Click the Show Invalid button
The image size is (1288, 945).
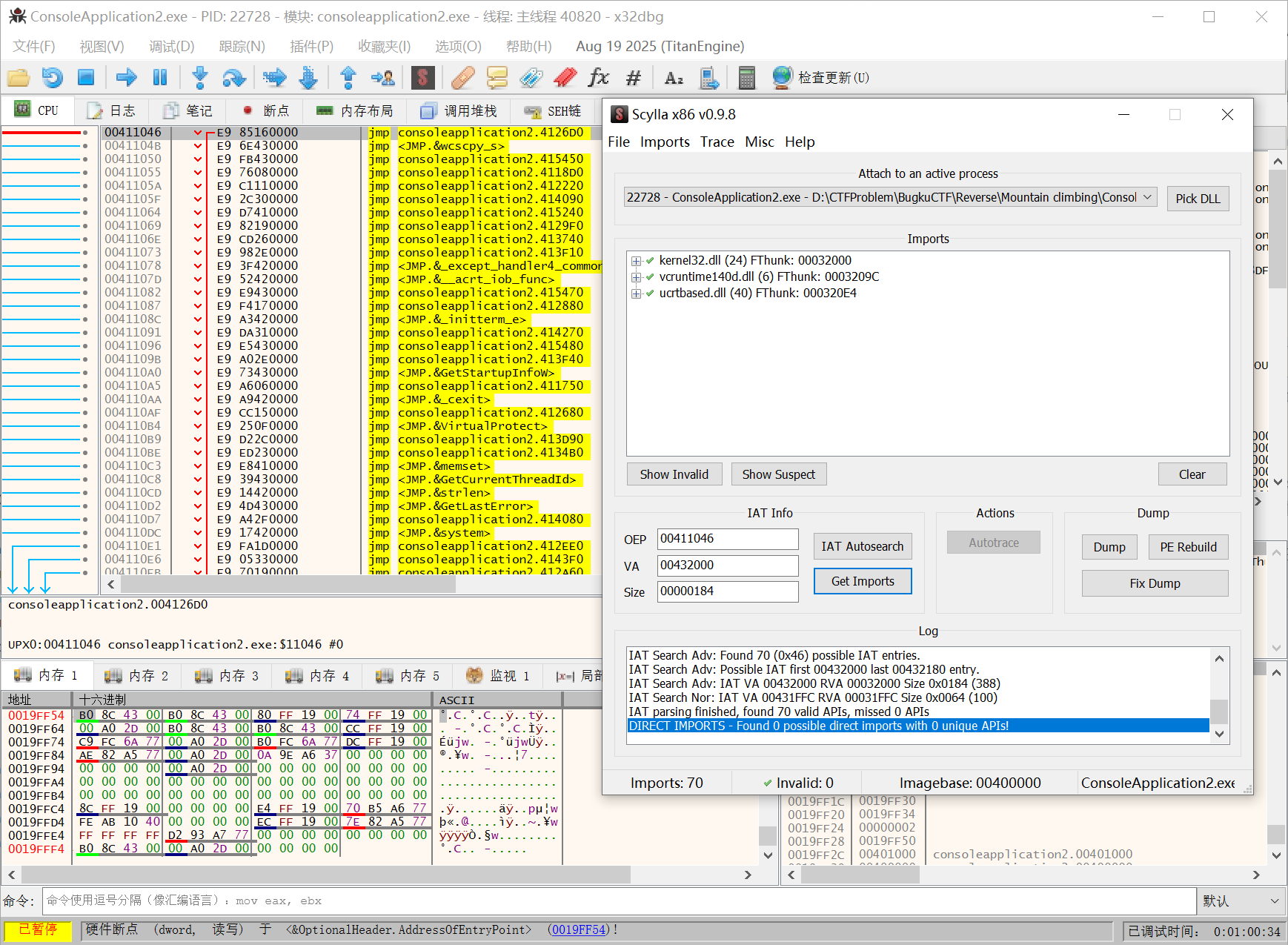674,474
